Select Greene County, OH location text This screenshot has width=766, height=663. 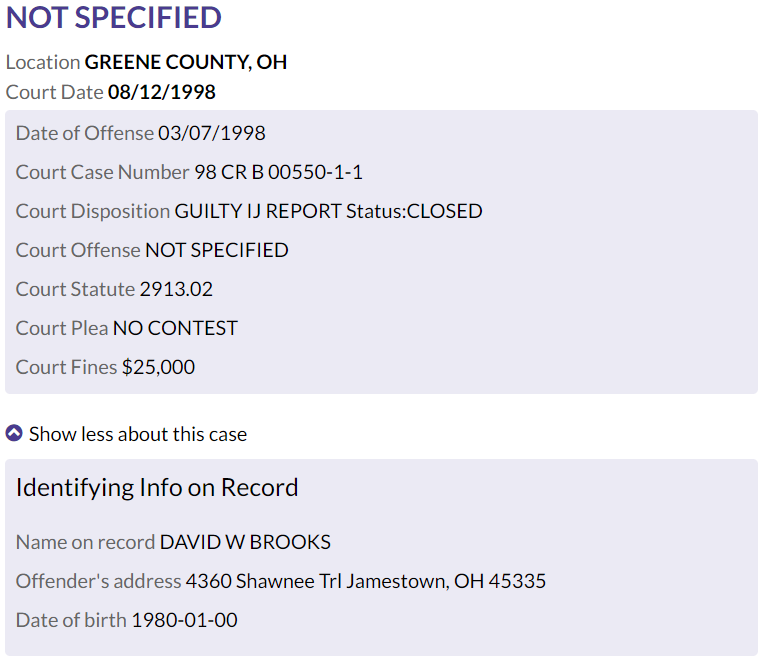pos(186,63)
